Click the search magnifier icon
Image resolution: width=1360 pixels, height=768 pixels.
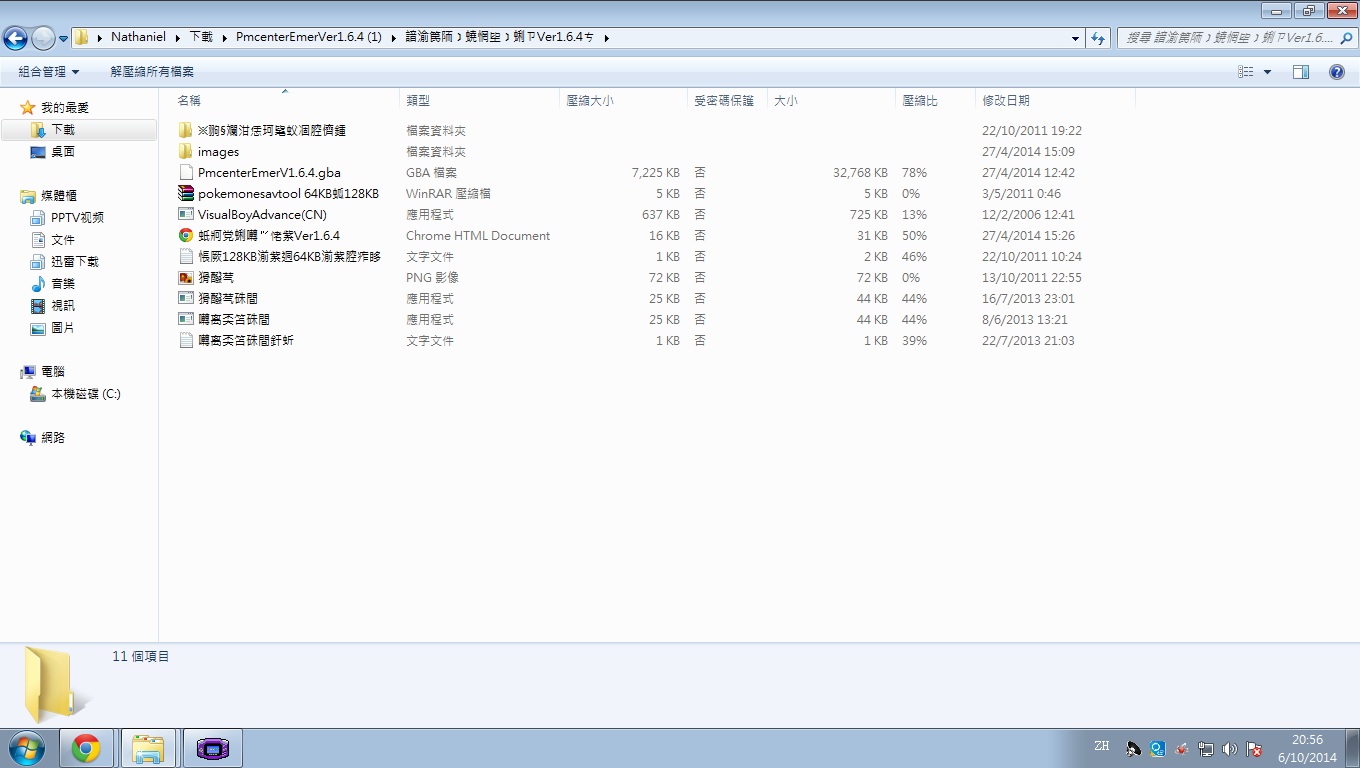(1345, 38)
